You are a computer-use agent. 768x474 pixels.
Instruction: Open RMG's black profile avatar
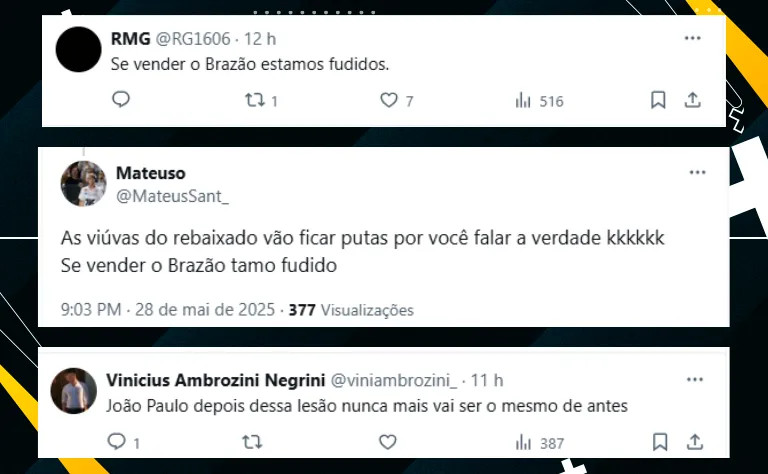pyautogui.click(x=78, y=49)
